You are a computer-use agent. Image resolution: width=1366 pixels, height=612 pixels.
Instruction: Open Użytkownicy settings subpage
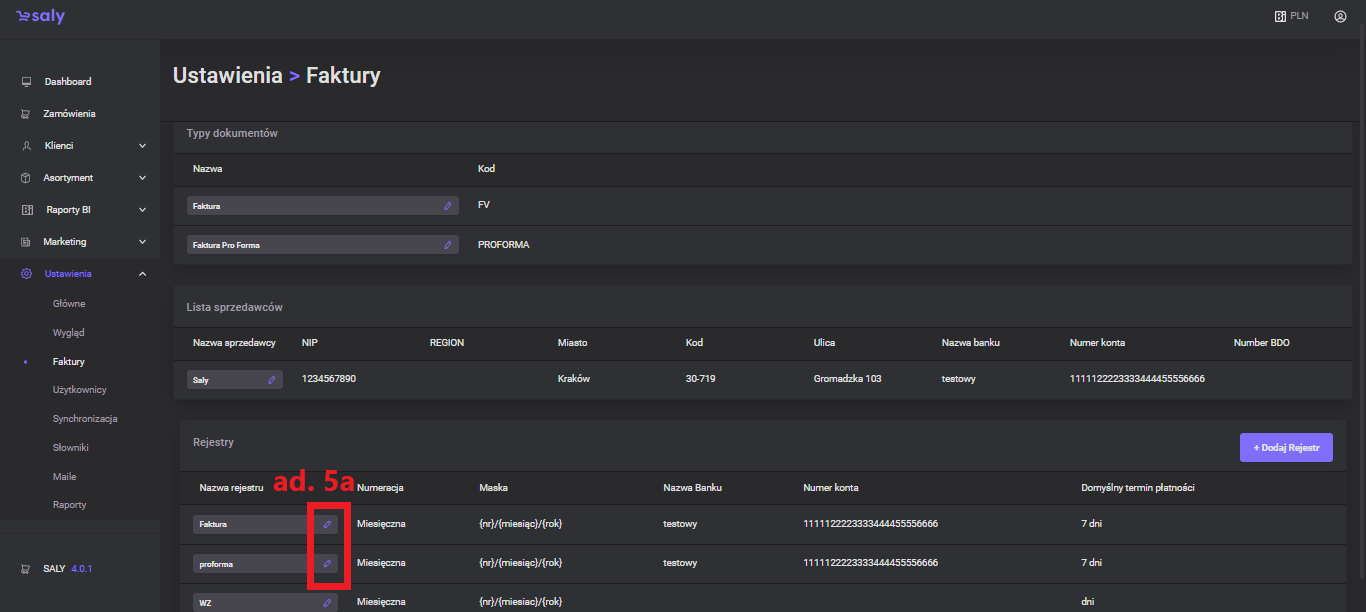click(x=79, y=390)
